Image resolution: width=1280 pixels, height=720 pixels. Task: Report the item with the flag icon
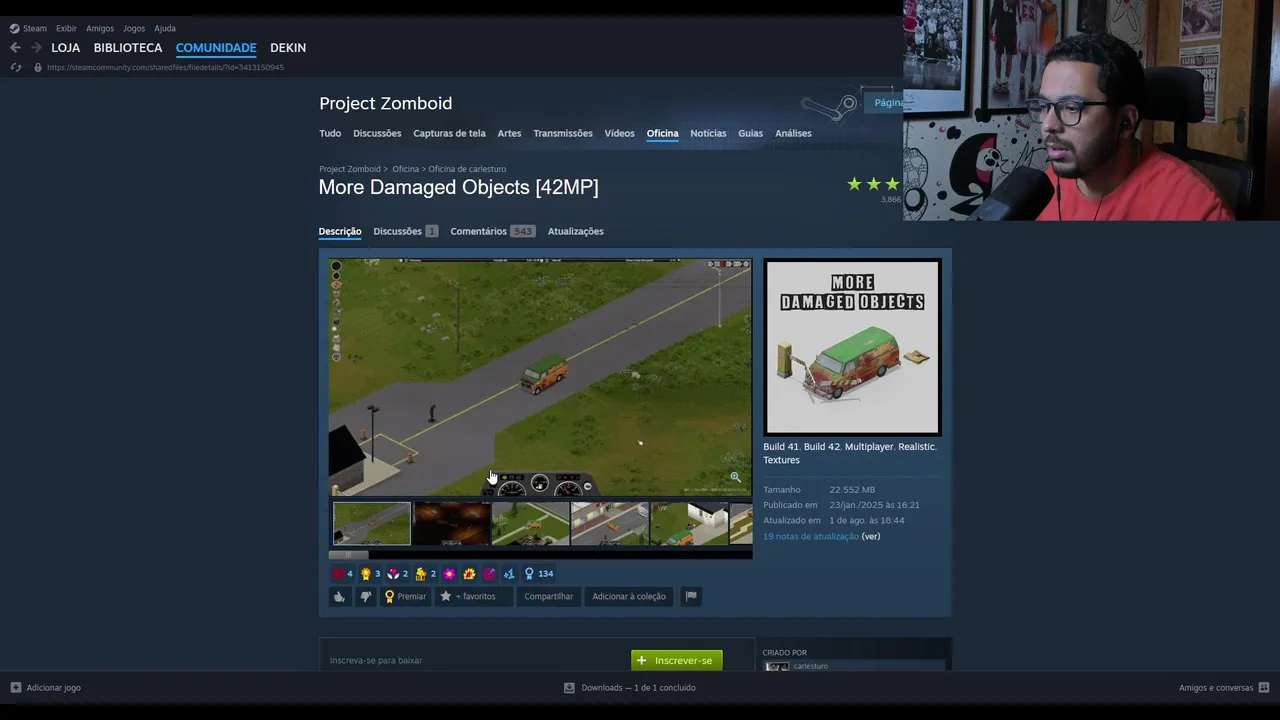click(690, 596)
